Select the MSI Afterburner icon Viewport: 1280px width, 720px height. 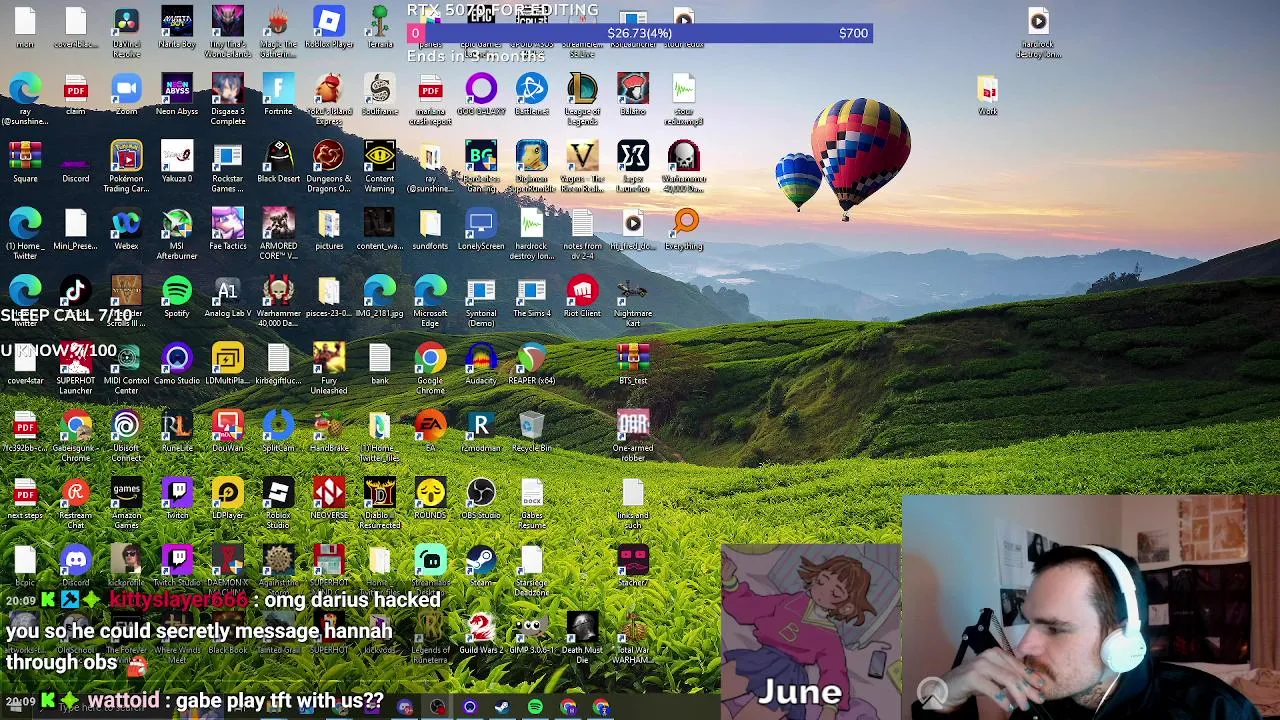tap(177, 233)
